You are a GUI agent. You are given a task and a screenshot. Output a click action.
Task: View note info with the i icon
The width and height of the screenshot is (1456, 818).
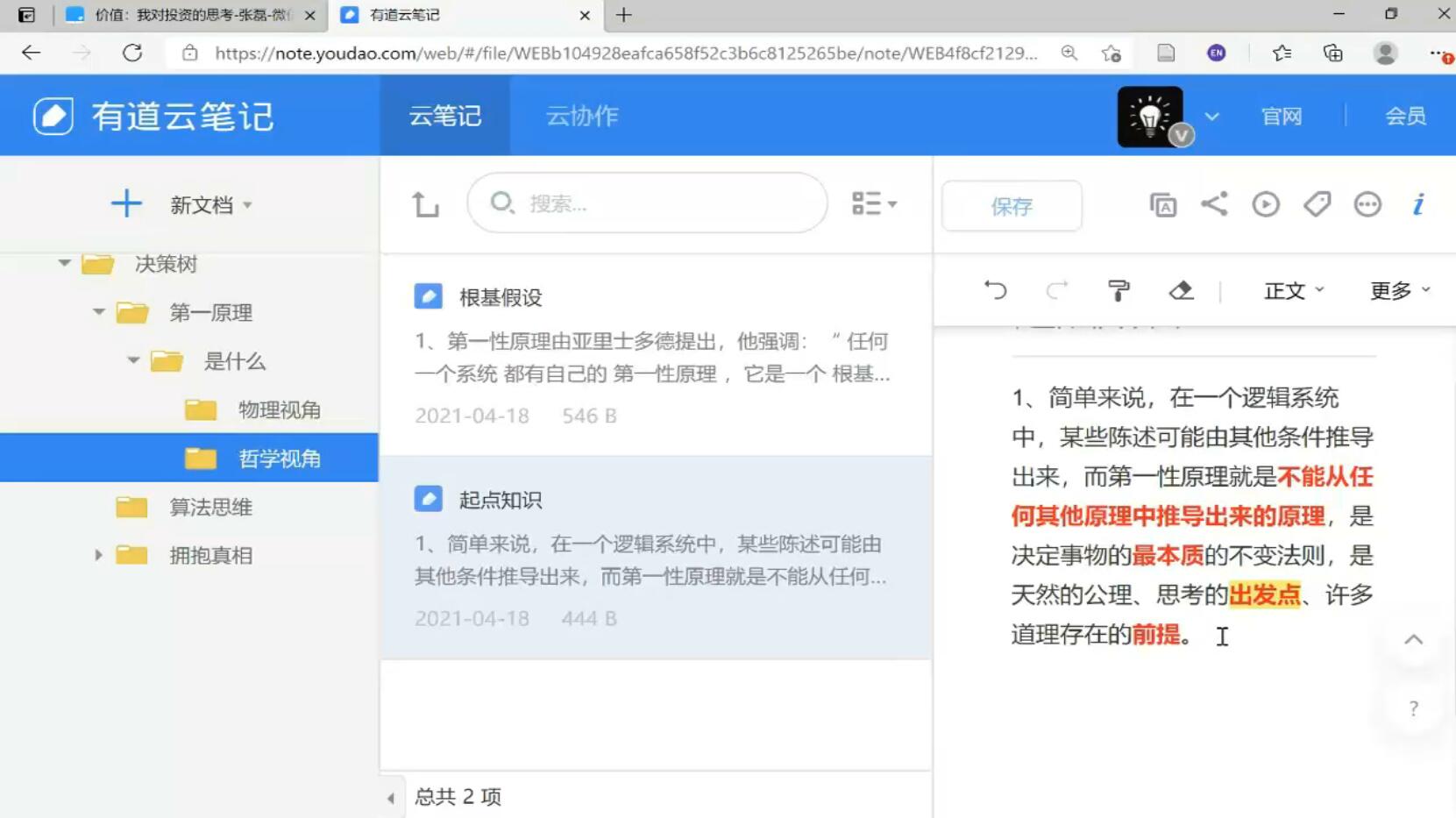[x=1417, y=205]
